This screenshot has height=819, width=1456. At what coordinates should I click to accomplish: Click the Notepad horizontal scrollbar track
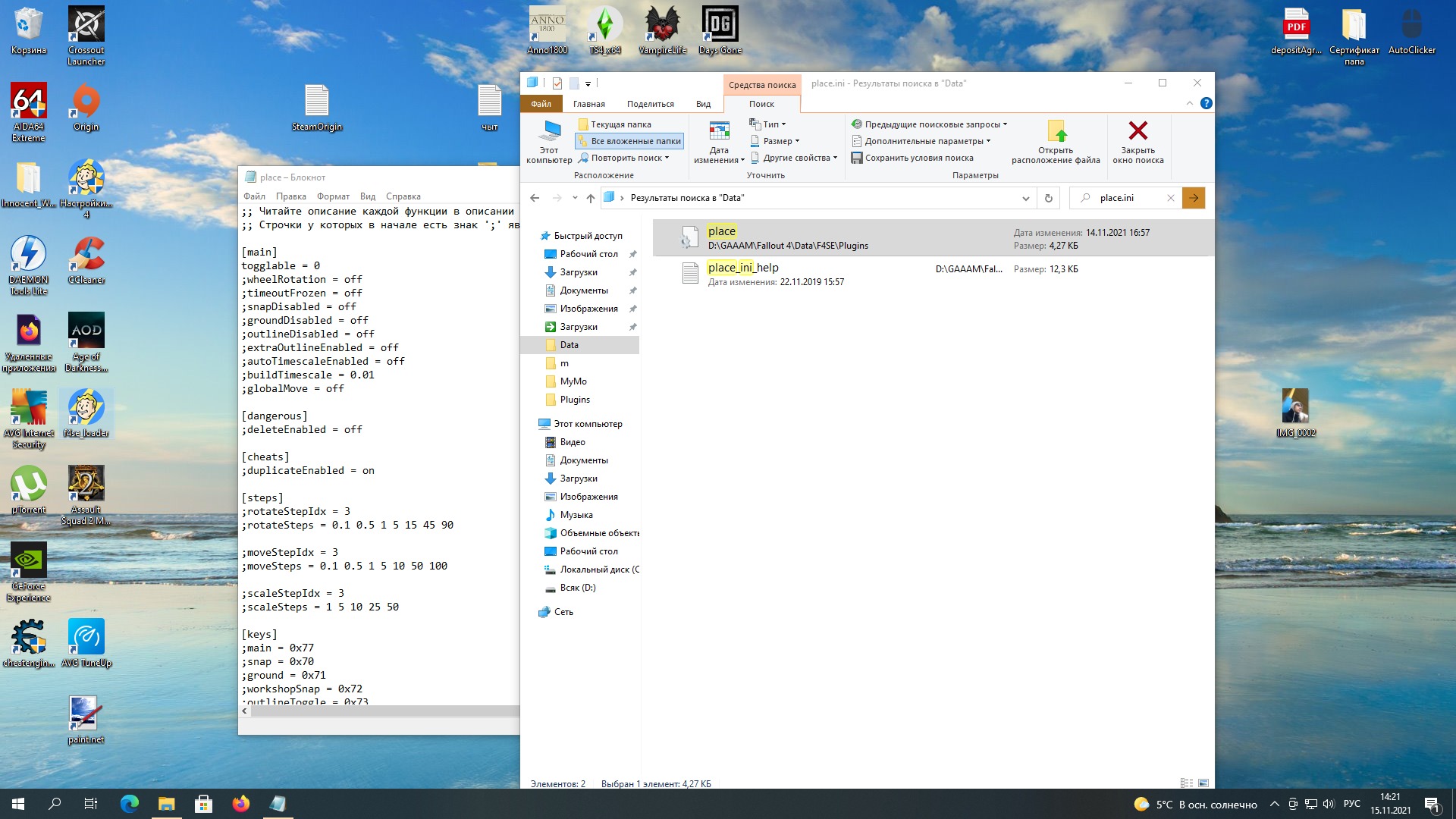tap(379, 711)
